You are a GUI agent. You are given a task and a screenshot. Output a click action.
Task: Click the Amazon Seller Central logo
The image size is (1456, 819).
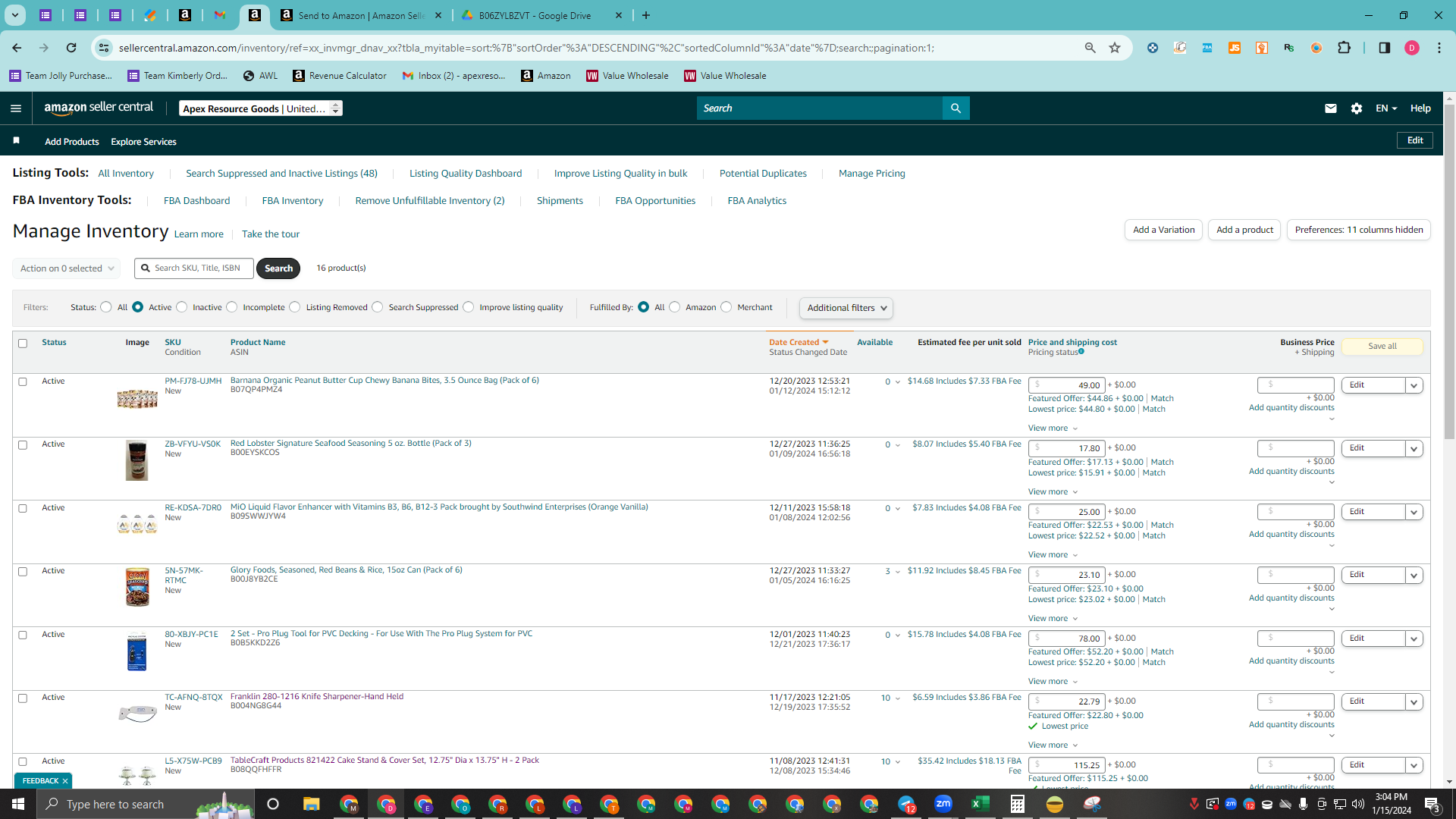[99, 108]
